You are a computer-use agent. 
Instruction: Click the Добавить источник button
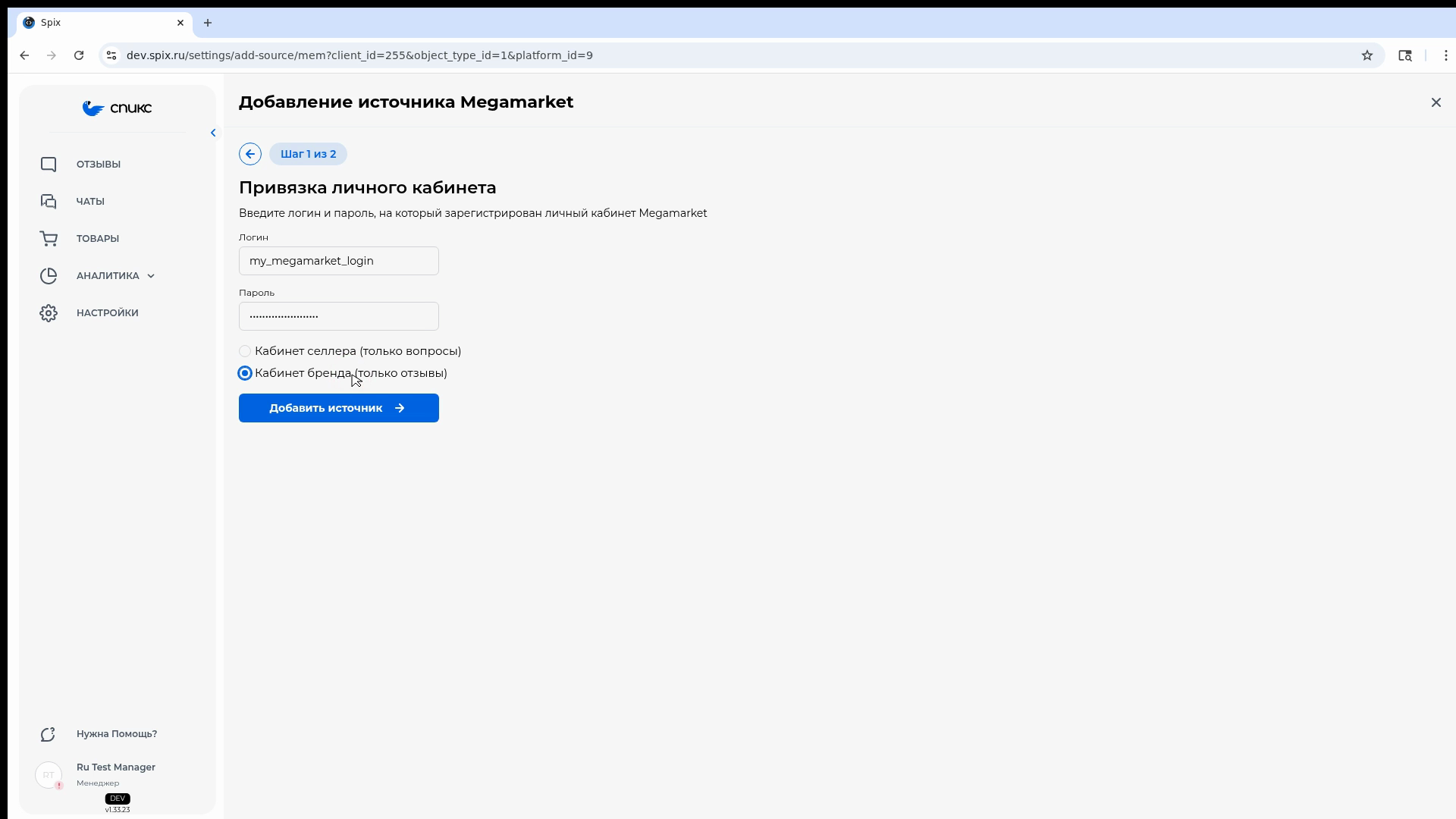[x=339, y=408]
